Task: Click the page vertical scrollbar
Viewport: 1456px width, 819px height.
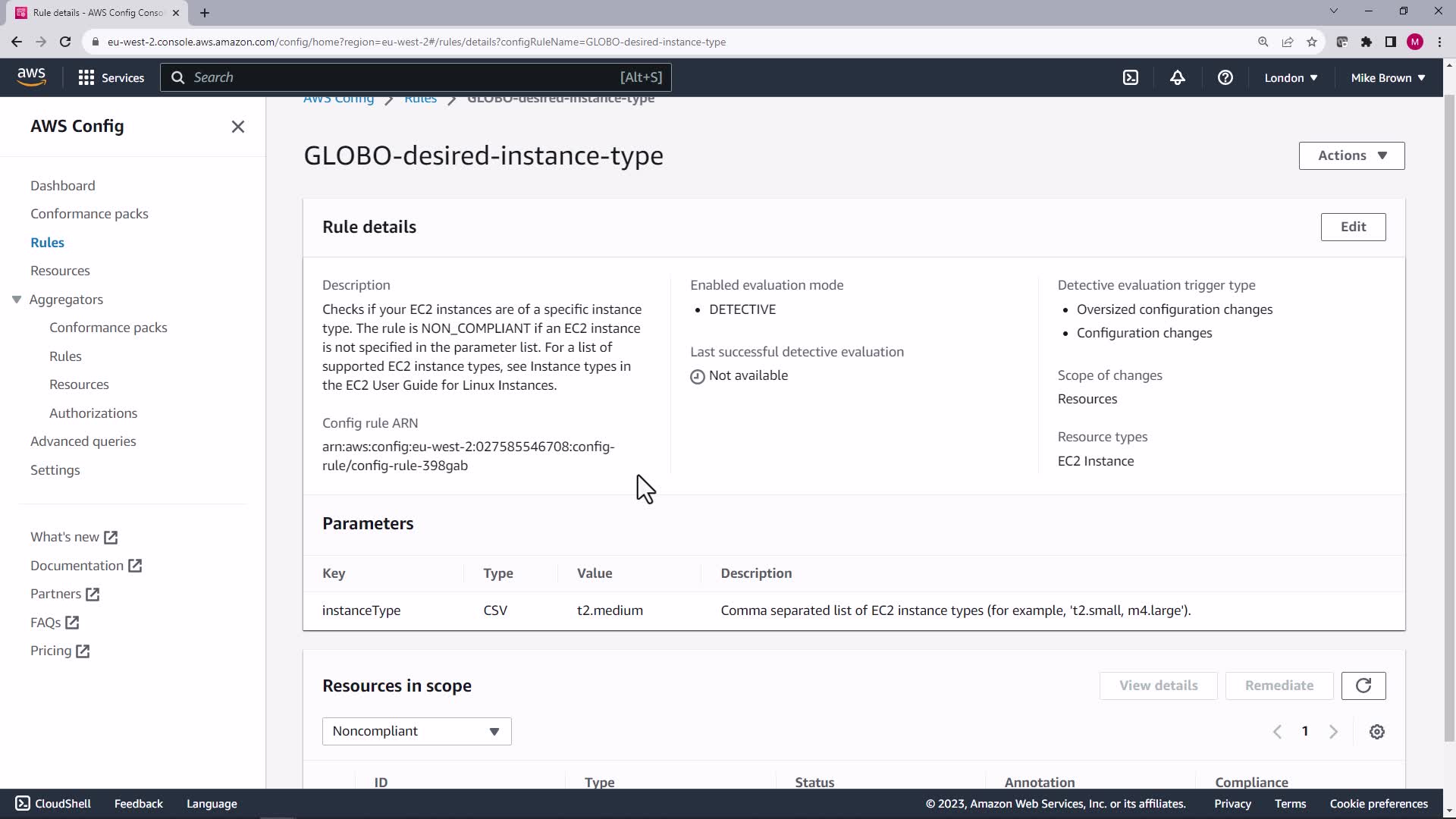Action: [x=1448, y=417]
